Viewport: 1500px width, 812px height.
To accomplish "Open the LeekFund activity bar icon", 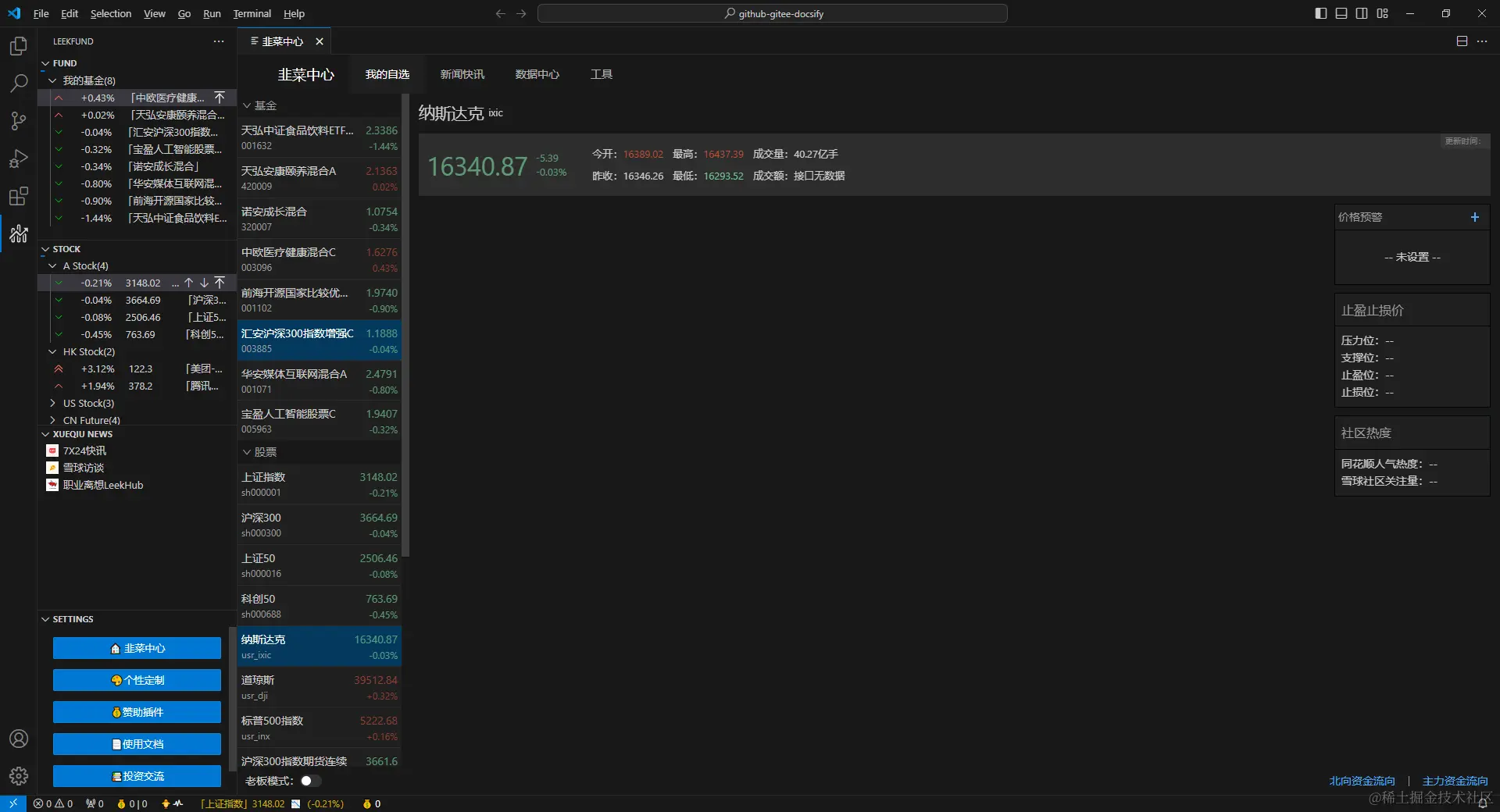I will coord(19,233).
